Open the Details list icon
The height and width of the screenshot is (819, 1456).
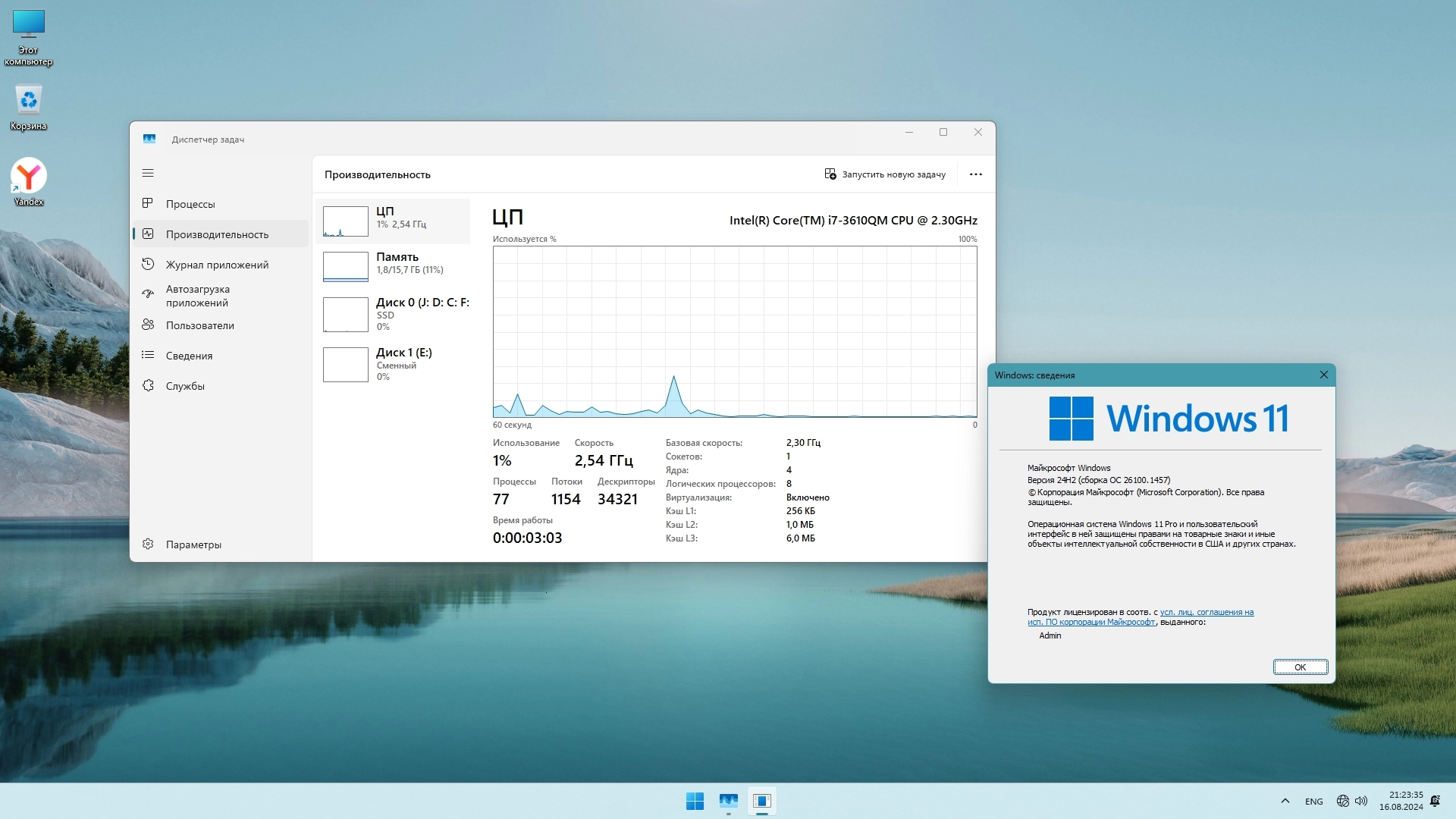click(148, 355)
